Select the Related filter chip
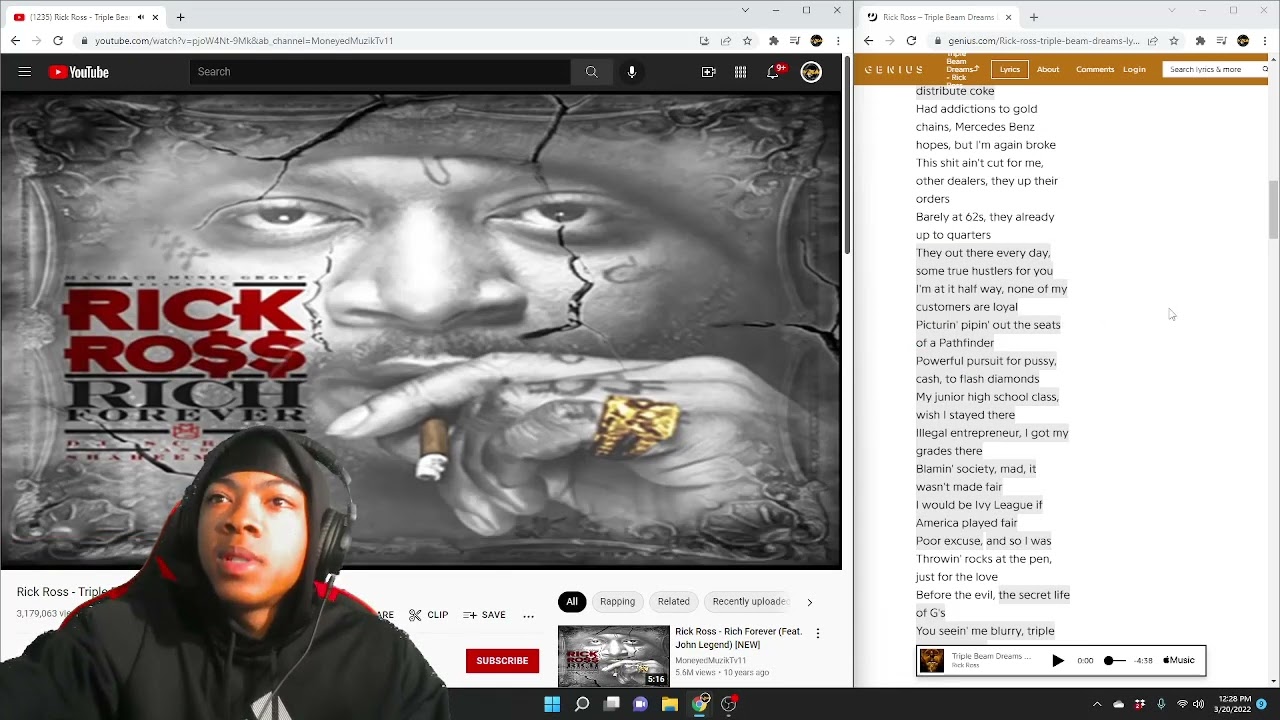The image size is (1280, 720). click(x=673, y=601)
